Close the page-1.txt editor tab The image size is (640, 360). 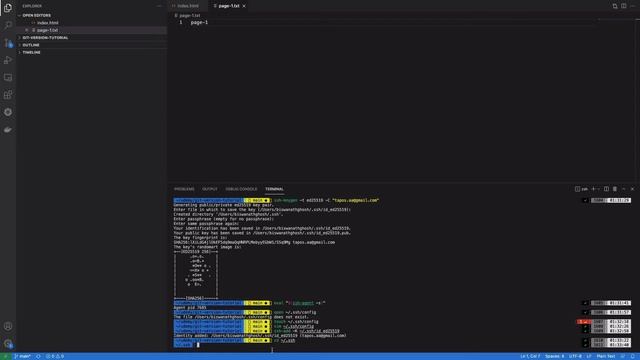(244, 6)
